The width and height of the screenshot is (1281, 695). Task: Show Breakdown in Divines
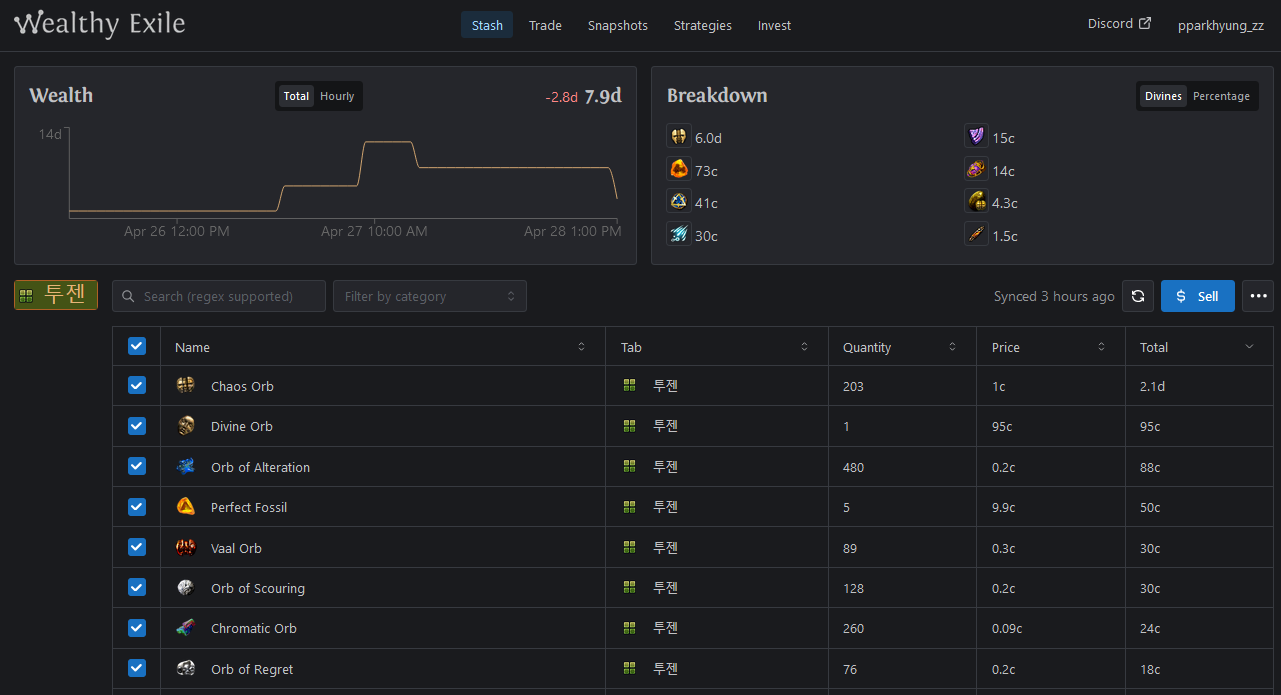[x=1163, y=96]
